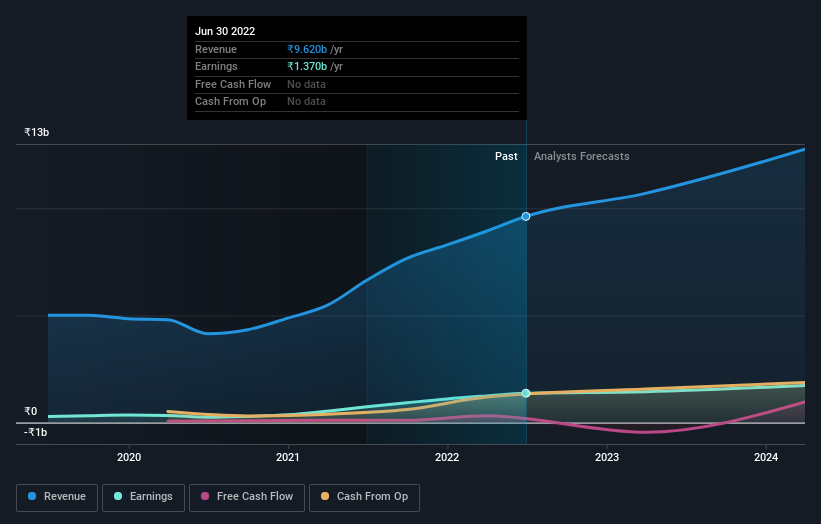
Task: Click the 'Earnings' row label in tooltip
Action: pos(216,66)
